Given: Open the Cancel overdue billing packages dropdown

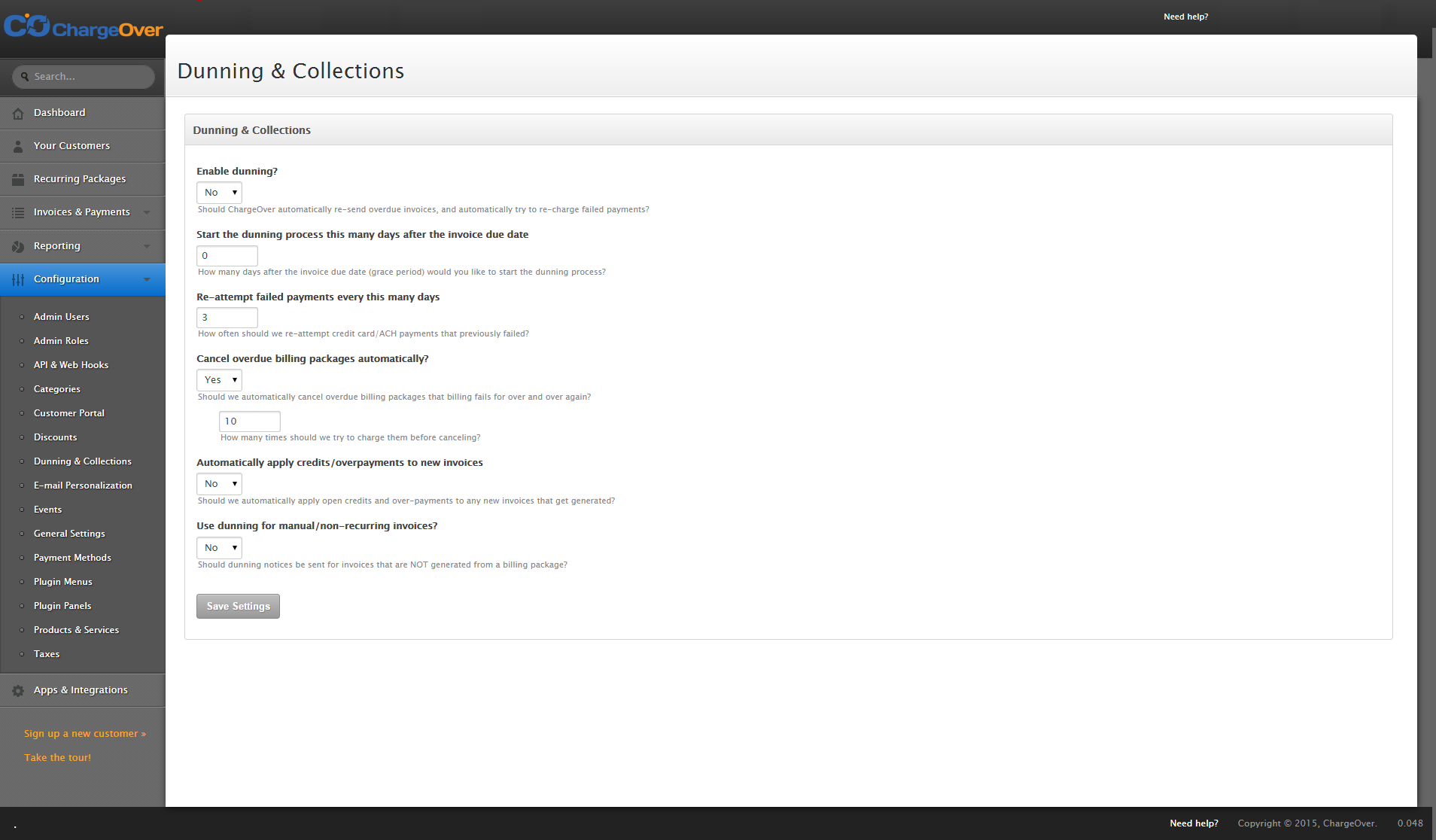Looking at the screenshot, I should pos(219,380).
